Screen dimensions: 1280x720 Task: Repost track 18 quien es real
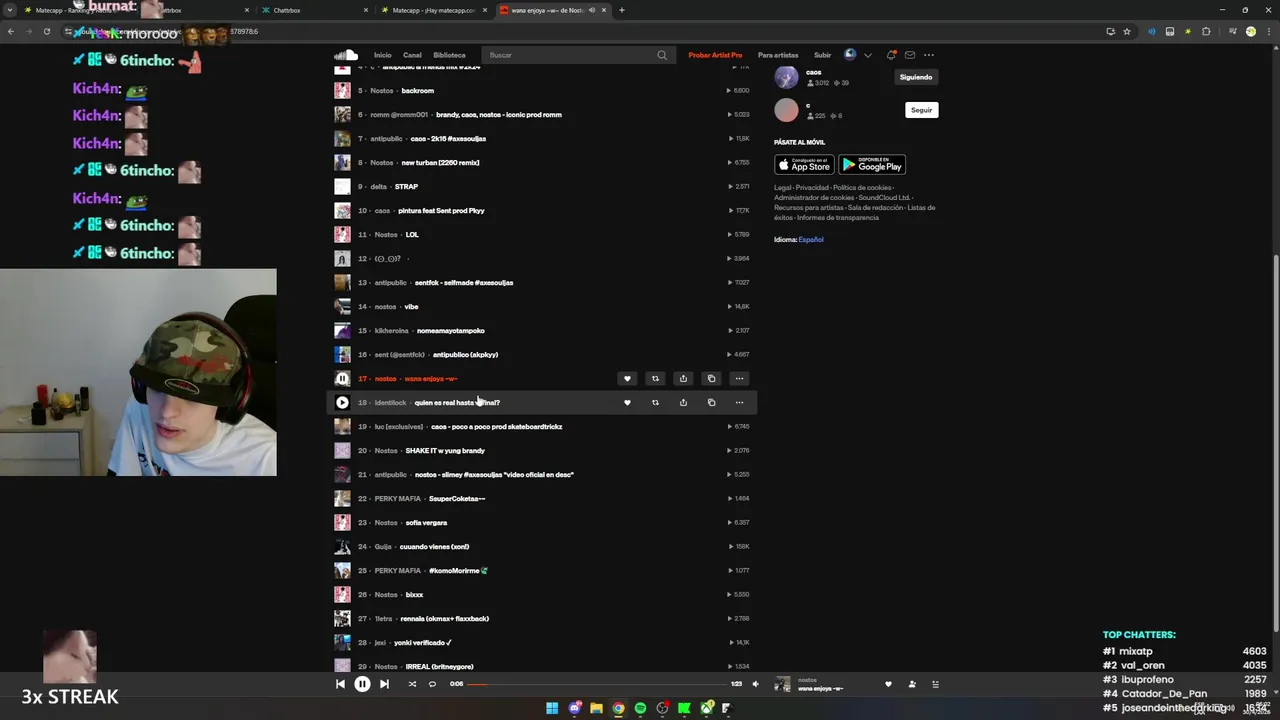pyautogui.click(x=655, y=402)
